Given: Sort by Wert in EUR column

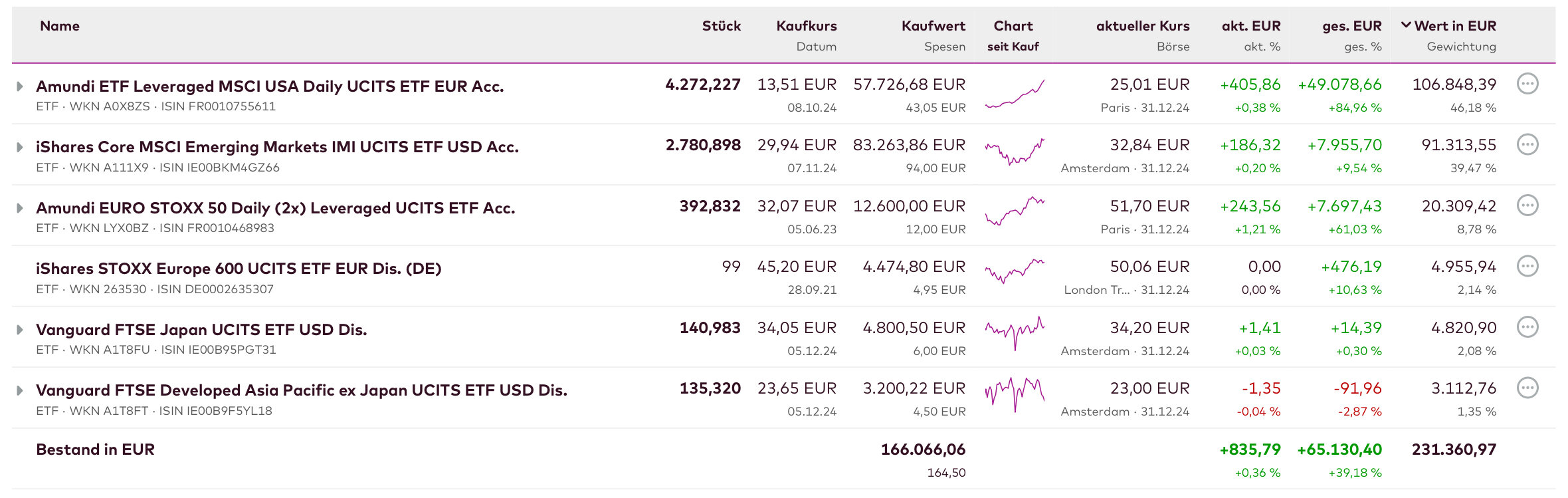Looking at the screenshot, I should 1454,26.
